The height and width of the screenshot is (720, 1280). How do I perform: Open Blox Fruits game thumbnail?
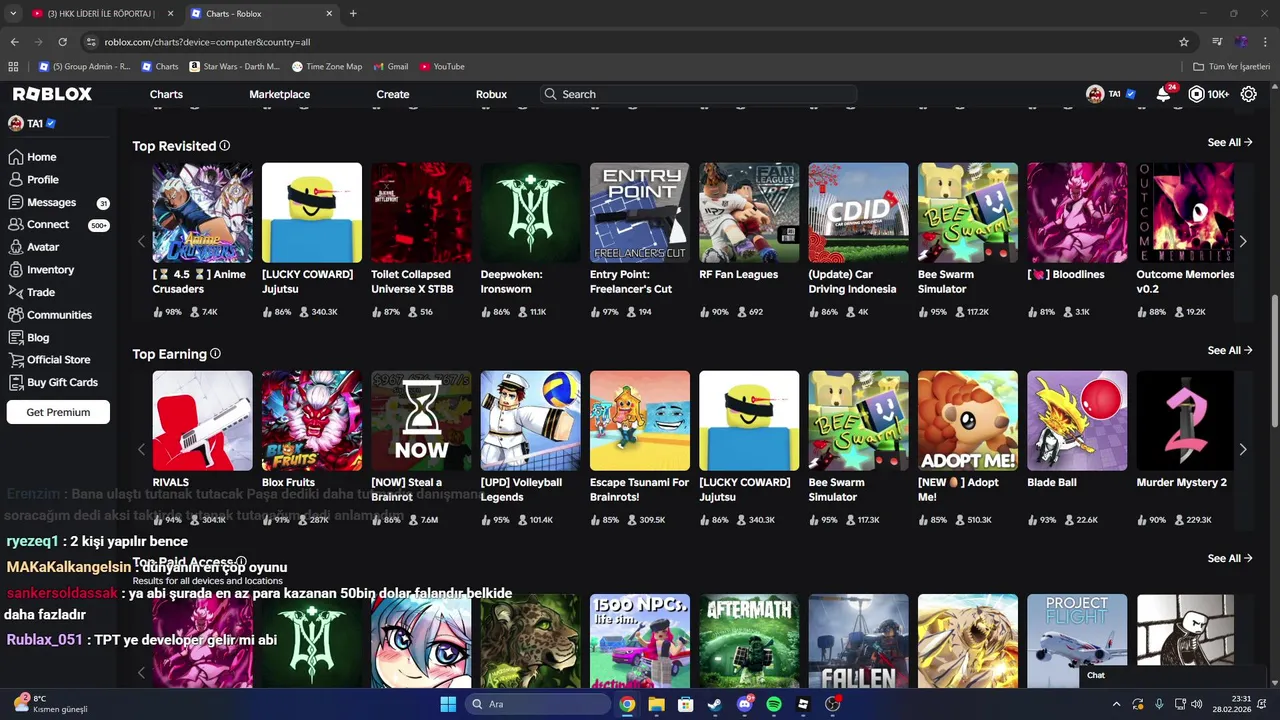pos(312,421)
